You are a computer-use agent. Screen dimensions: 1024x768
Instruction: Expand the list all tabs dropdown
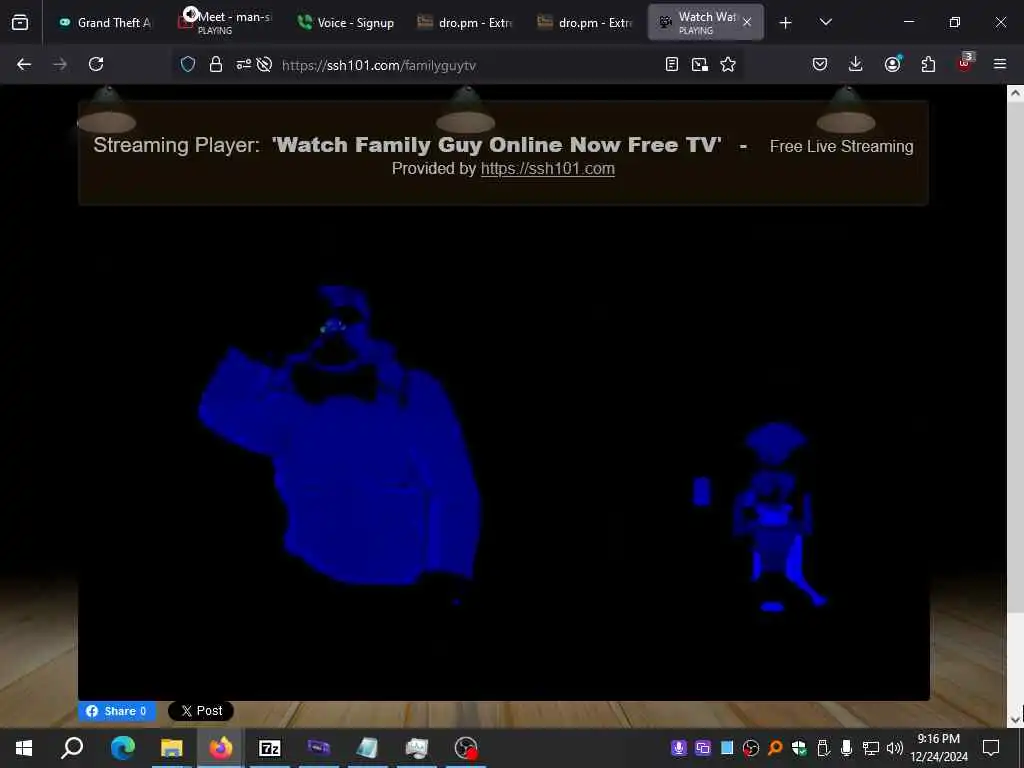point(825,23)
